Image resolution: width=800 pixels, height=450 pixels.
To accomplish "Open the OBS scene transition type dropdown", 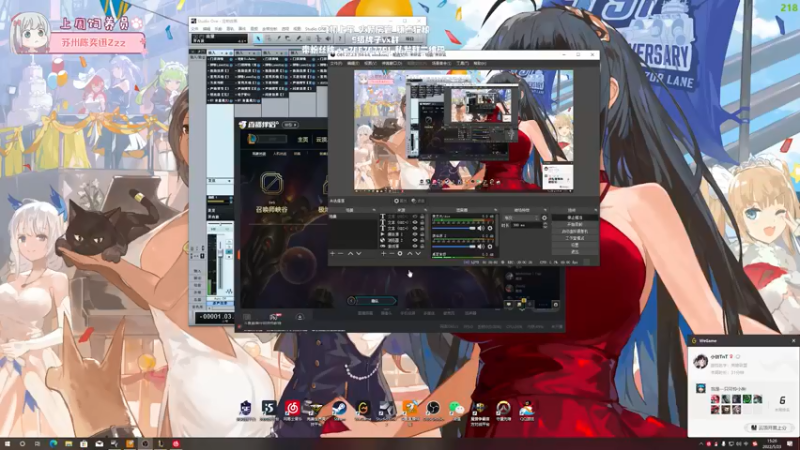I will 521,217.
